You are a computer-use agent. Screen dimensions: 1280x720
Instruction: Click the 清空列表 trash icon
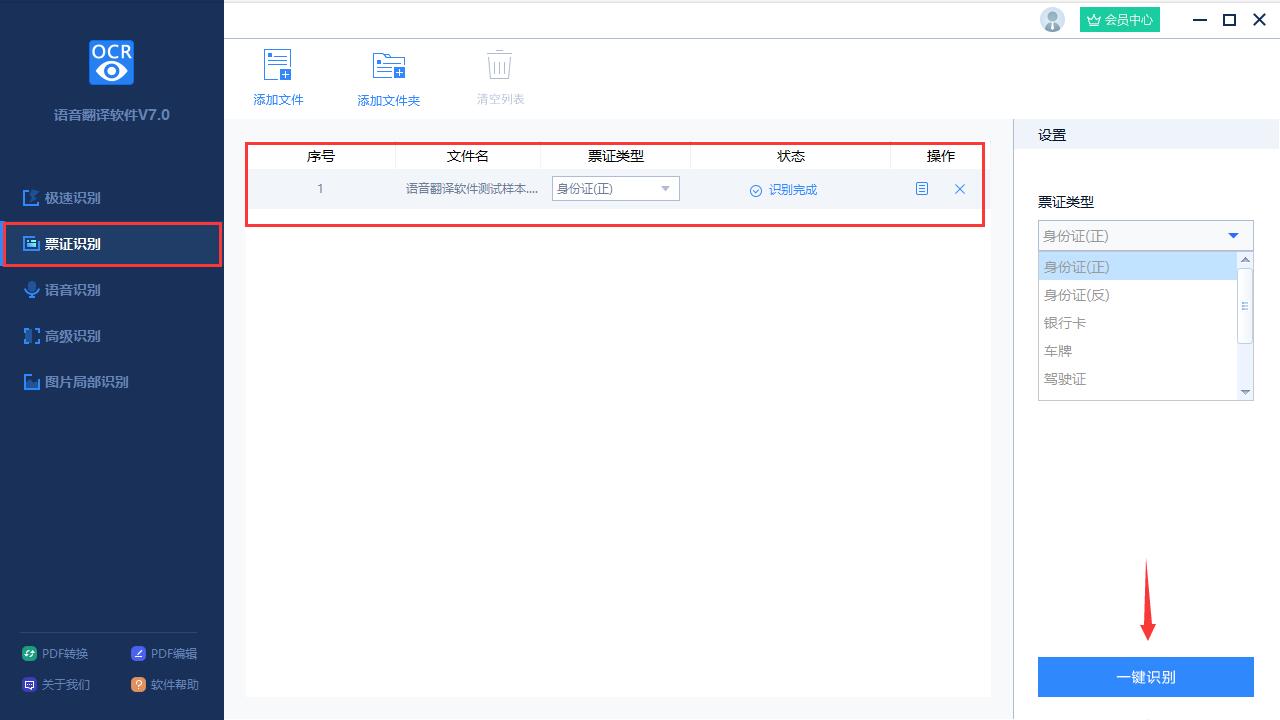pos(498,65)
